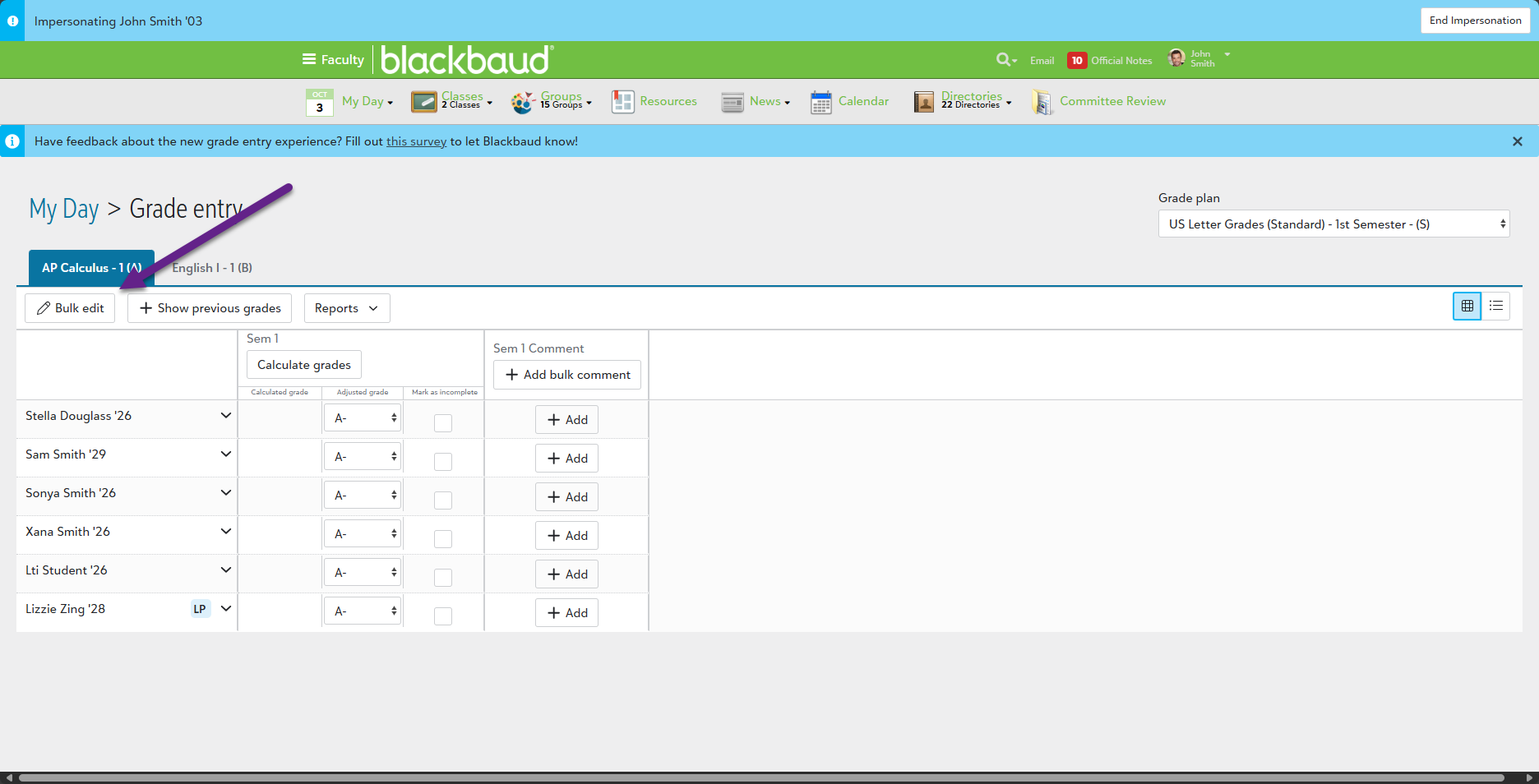Click the My Day calendar date icon
This screenshot has width=1539, height=784.
tap(320, 102)
